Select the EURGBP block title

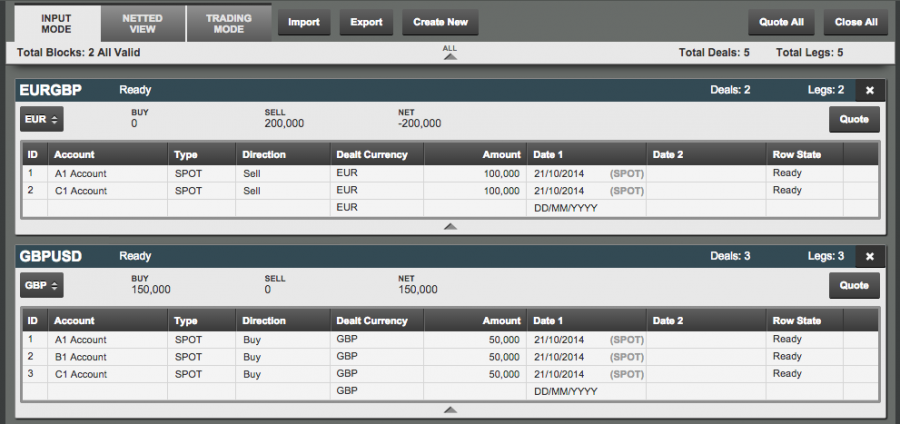51,90
